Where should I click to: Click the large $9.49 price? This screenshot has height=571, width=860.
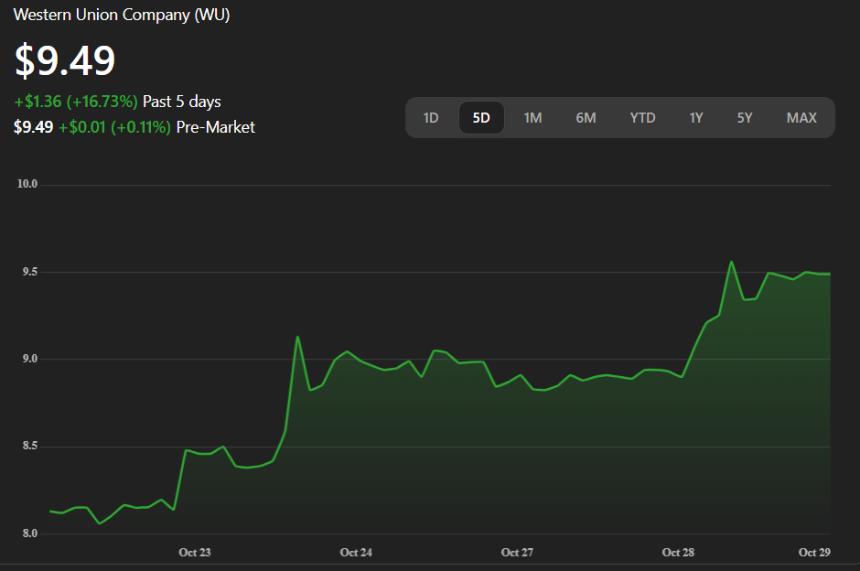(65, 61)
